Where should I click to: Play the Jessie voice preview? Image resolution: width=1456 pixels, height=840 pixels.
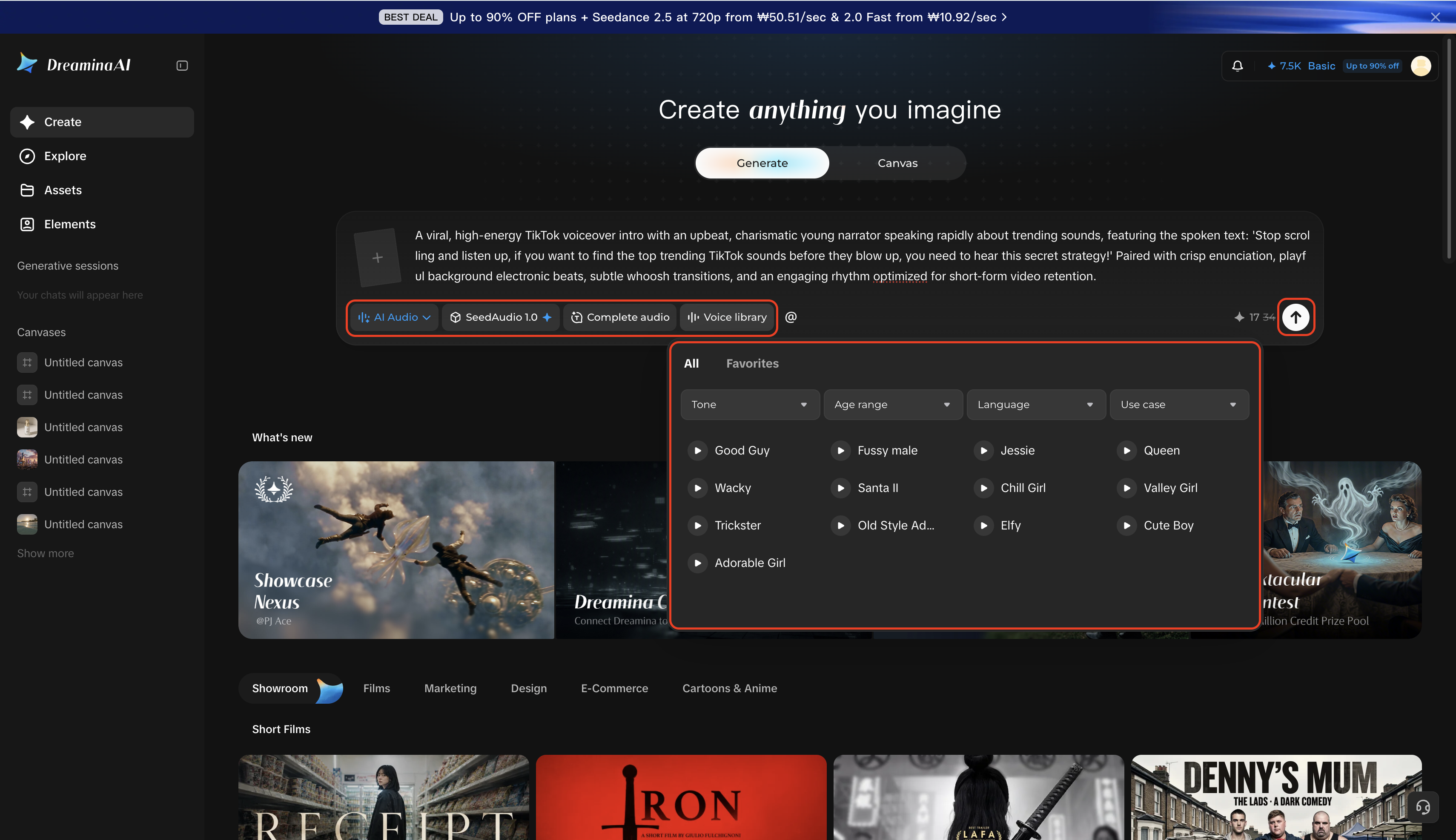pyautogui.click(x=984, y=451)
